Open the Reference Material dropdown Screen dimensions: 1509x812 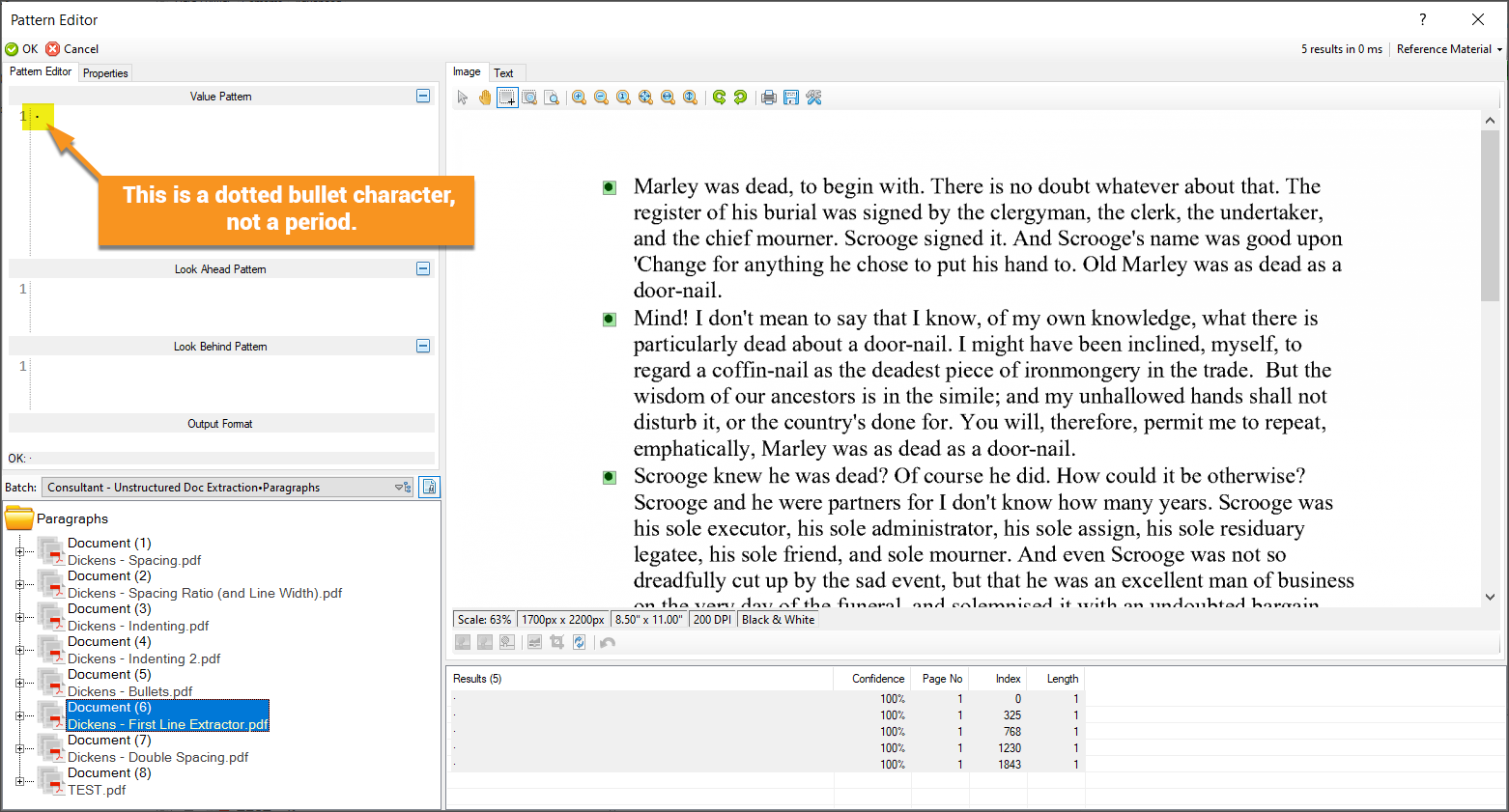[x=1448, y=49]
